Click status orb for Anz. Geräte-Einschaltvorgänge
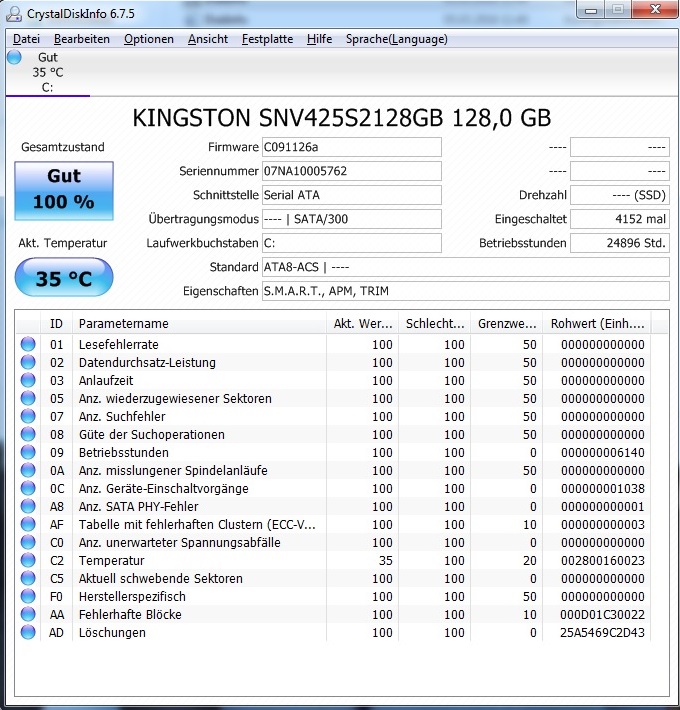This screenshot has width=680, height=710. [28, 488]
